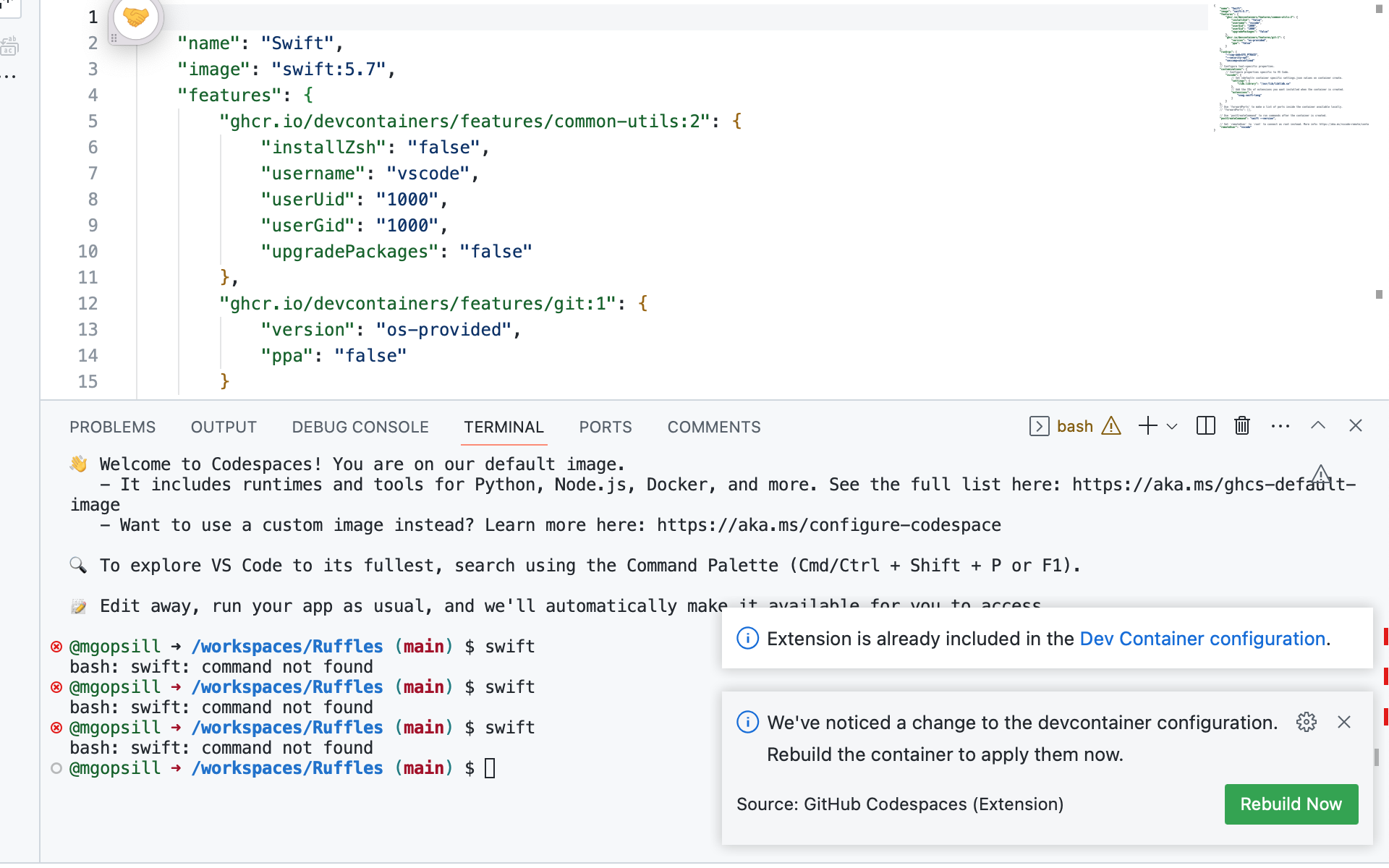Click the magnifier emoji on explore line
Viewport: 1389px width, 868px height.
78,565
